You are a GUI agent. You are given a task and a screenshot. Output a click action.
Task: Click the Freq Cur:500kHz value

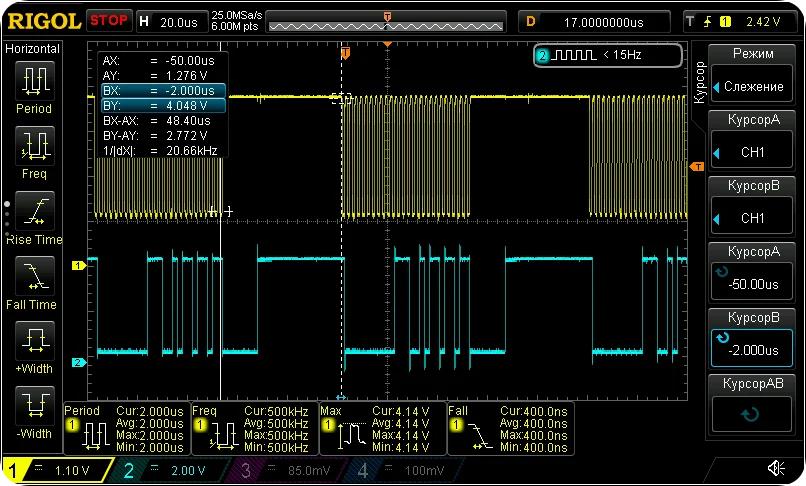(x=276, y=411)
